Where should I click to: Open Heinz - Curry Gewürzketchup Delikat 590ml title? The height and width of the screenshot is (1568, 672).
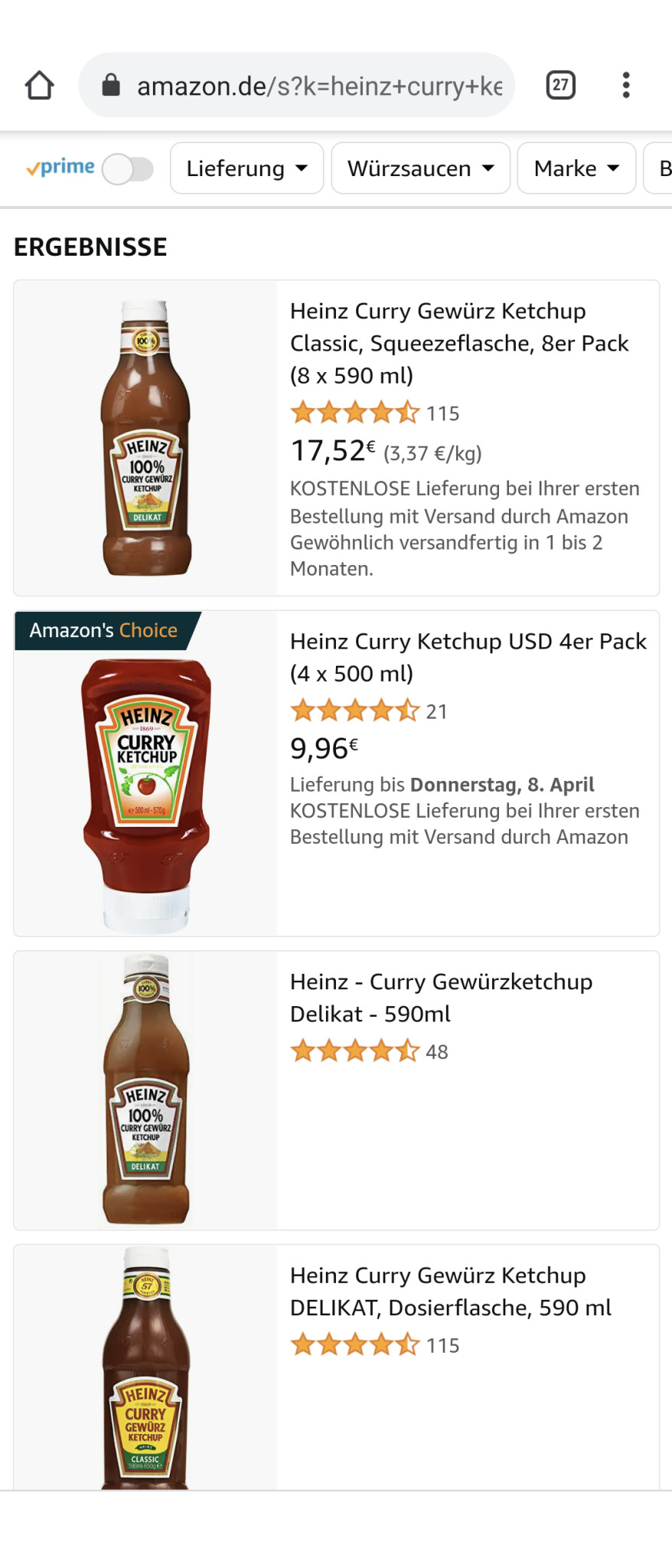(441, 998)
